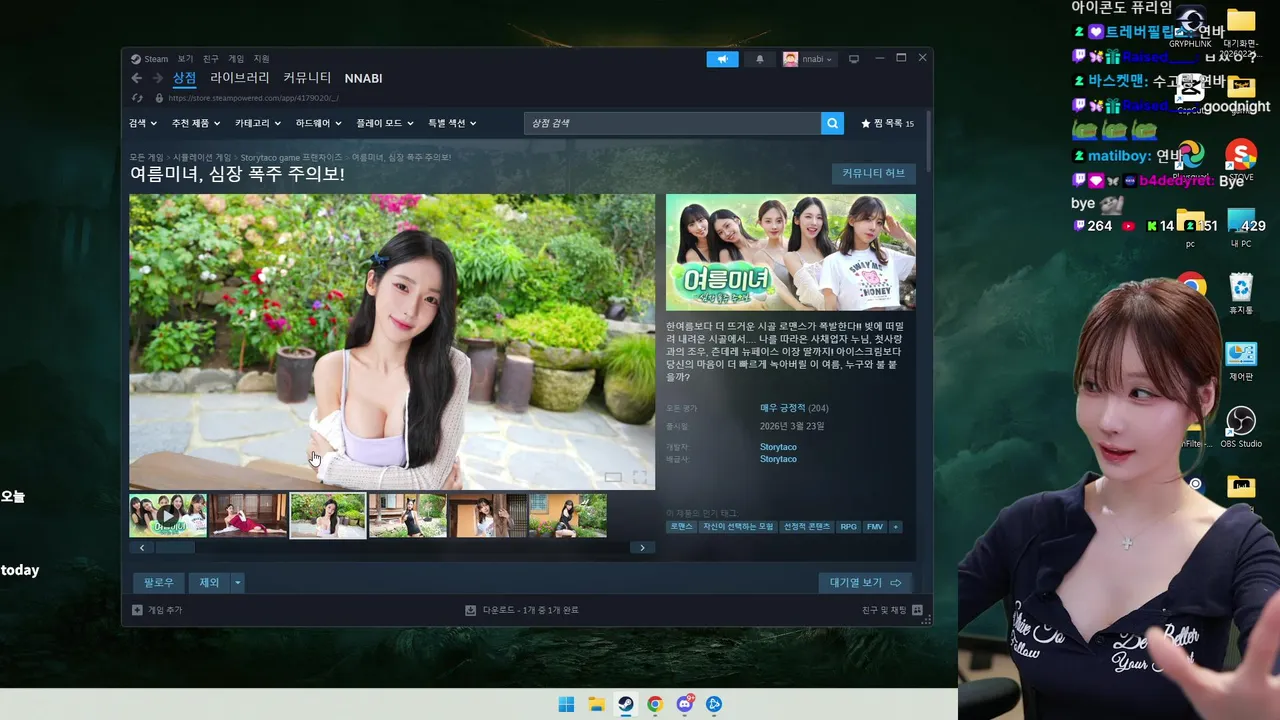This screenshot has height=720, width=1280.
Task: Click the 게임 추가 plus icon
Action: pyautogui.click(x=137, y=610)
